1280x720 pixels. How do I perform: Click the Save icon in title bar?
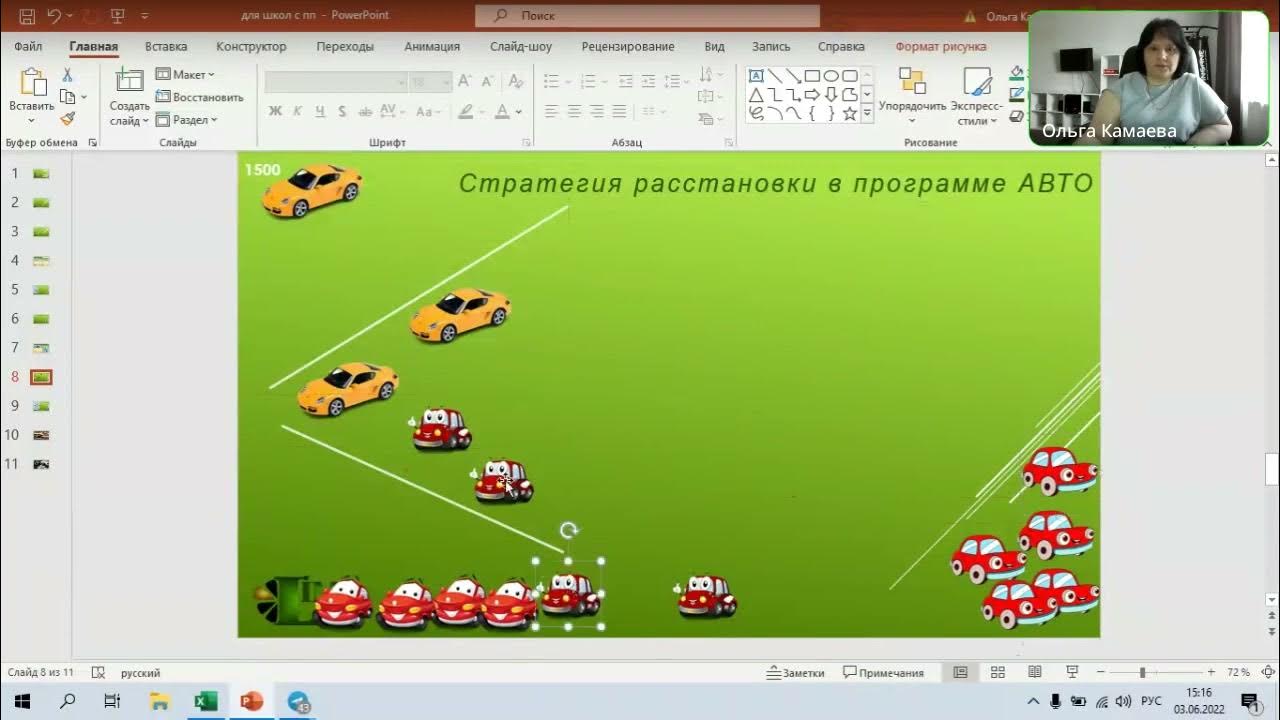(x=27, y=16)
